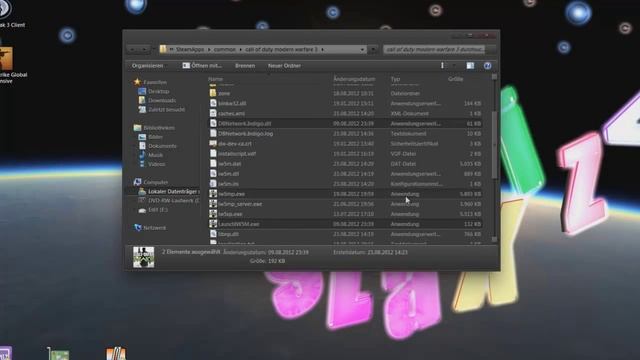The image size is (640, 360).
Task: Click the DVD-RW-Laufwerk drive icon
Action: [x=142, y=200]
